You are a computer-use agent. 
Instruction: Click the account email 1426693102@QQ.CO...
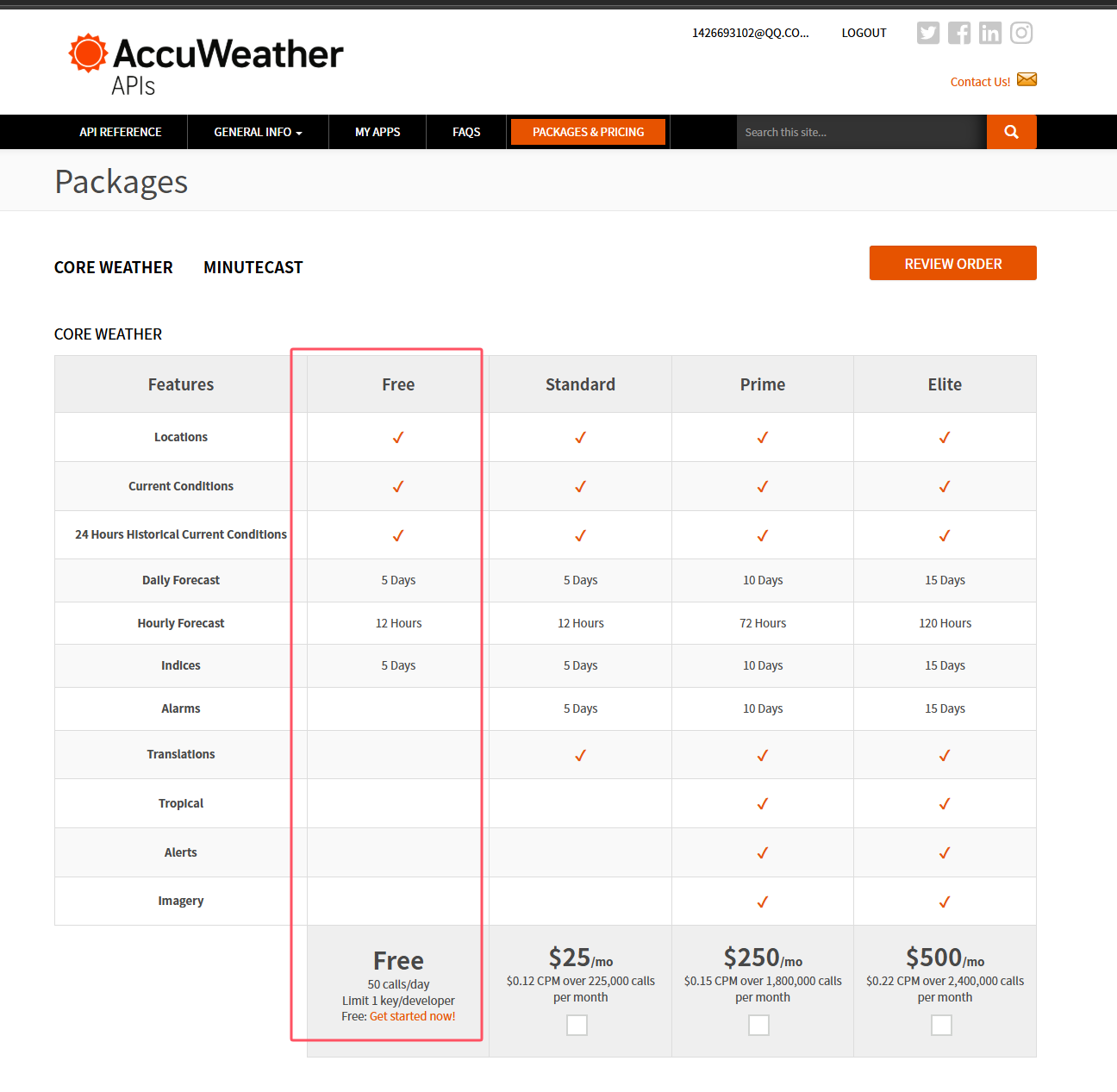click(x=751, y=33)
